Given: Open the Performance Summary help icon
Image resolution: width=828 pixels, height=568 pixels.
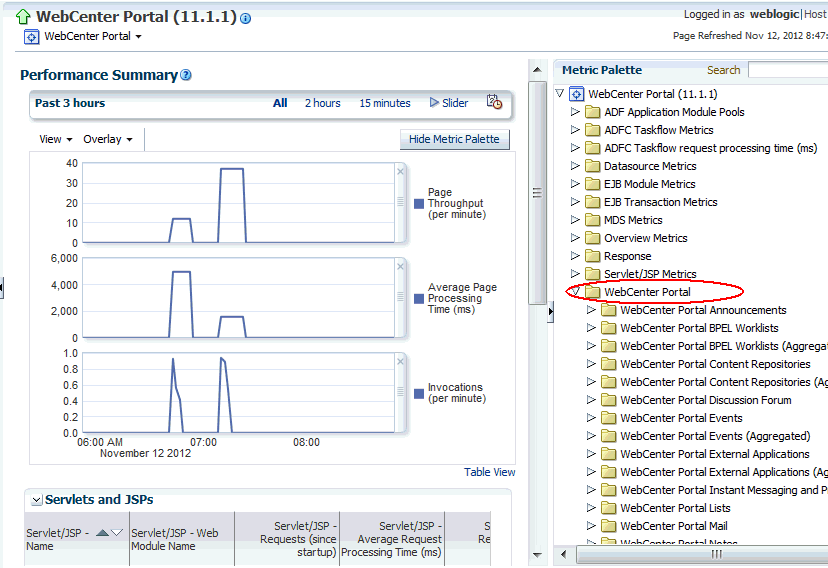Looking at the screenshot, I should [x=186, y=75].
